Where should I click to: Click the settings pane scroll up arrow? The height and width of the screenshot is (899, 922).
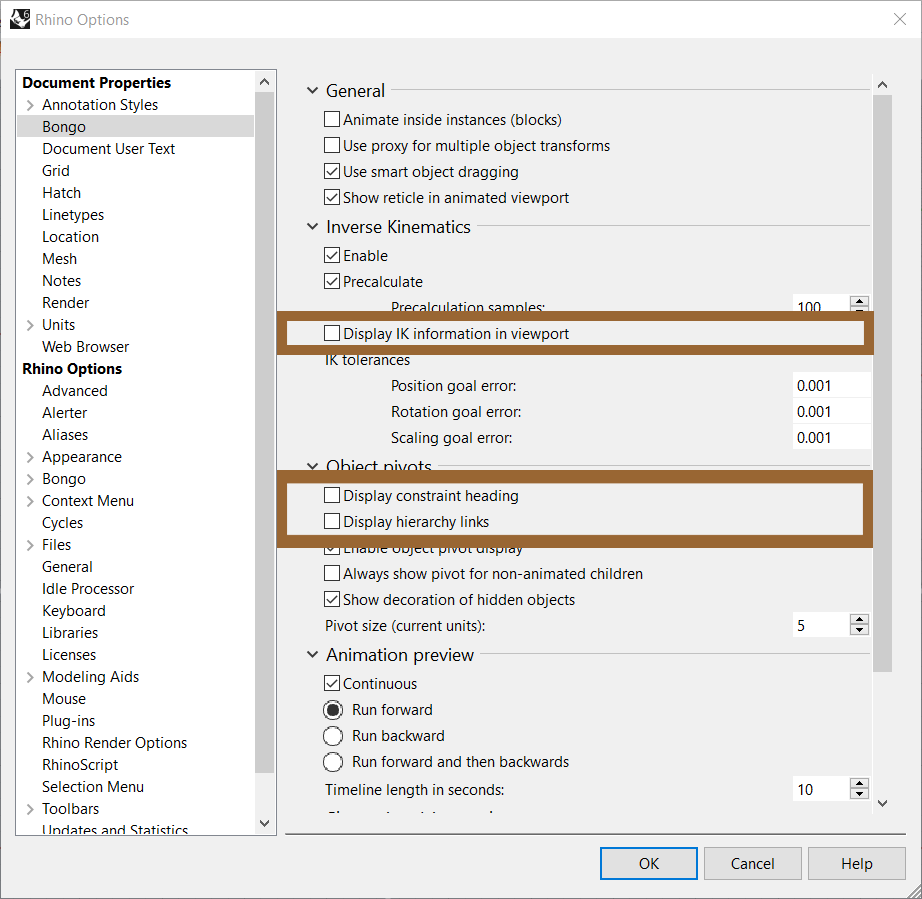click(x=882, y=85)
